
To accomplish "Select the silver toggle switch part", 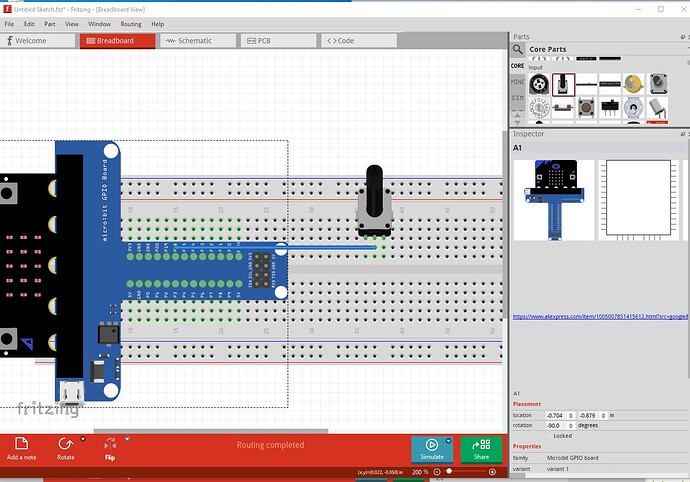I will [x=634, y=107].
